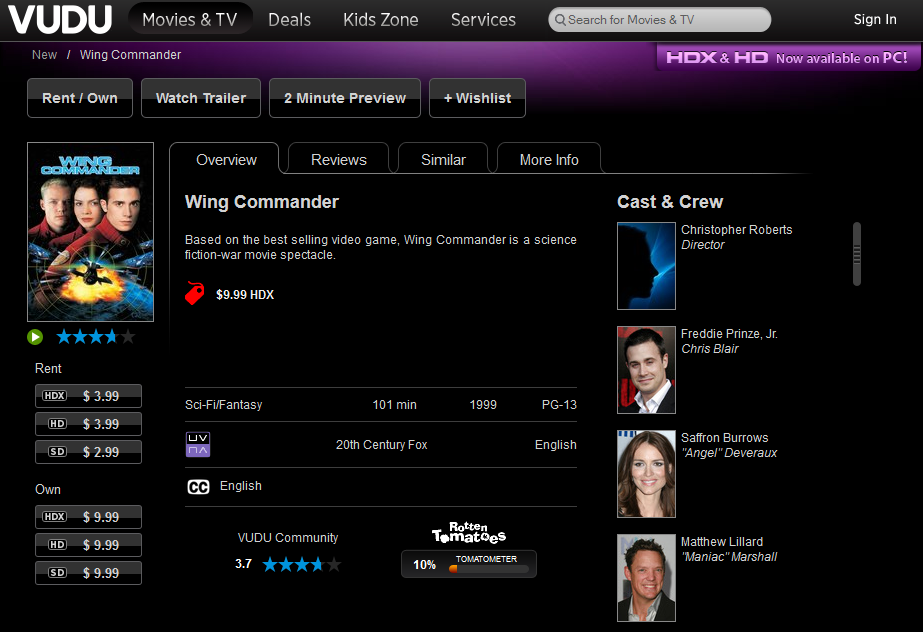This screenshot has height=632, width=923.
Task: Open Freddie Prinze, Jr. cast photo
Action: click(x=646, y=370)
